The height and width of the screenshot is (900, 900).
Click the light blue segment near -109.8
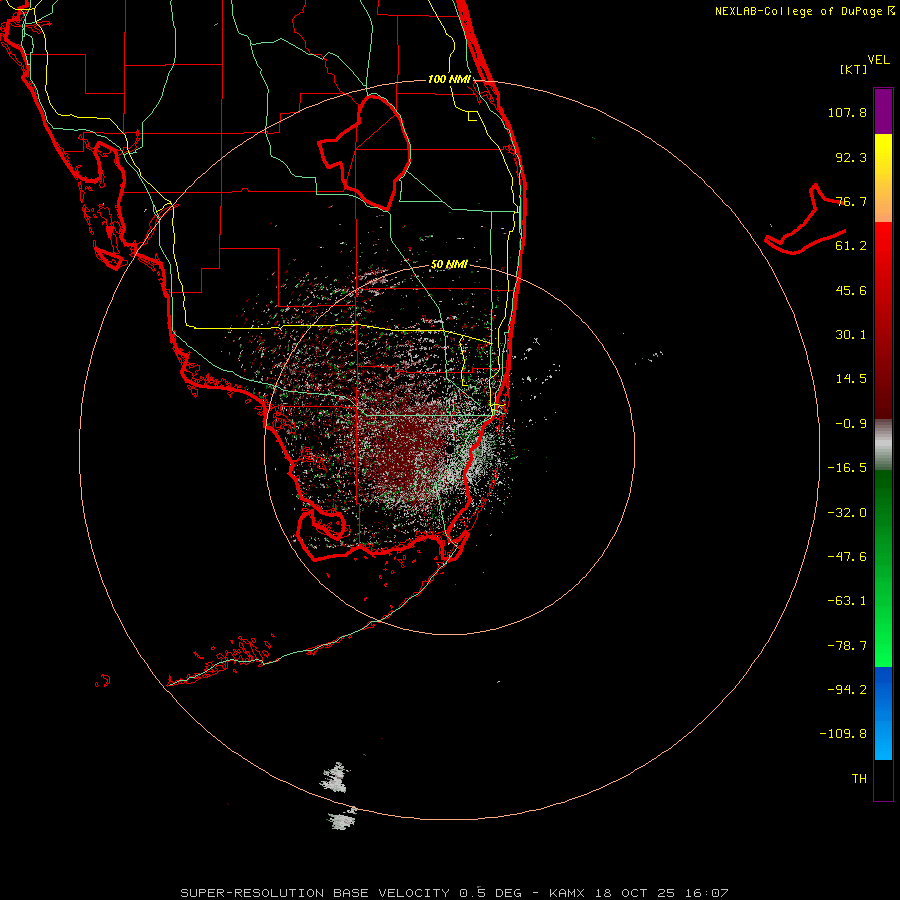[x=883, y=738]
